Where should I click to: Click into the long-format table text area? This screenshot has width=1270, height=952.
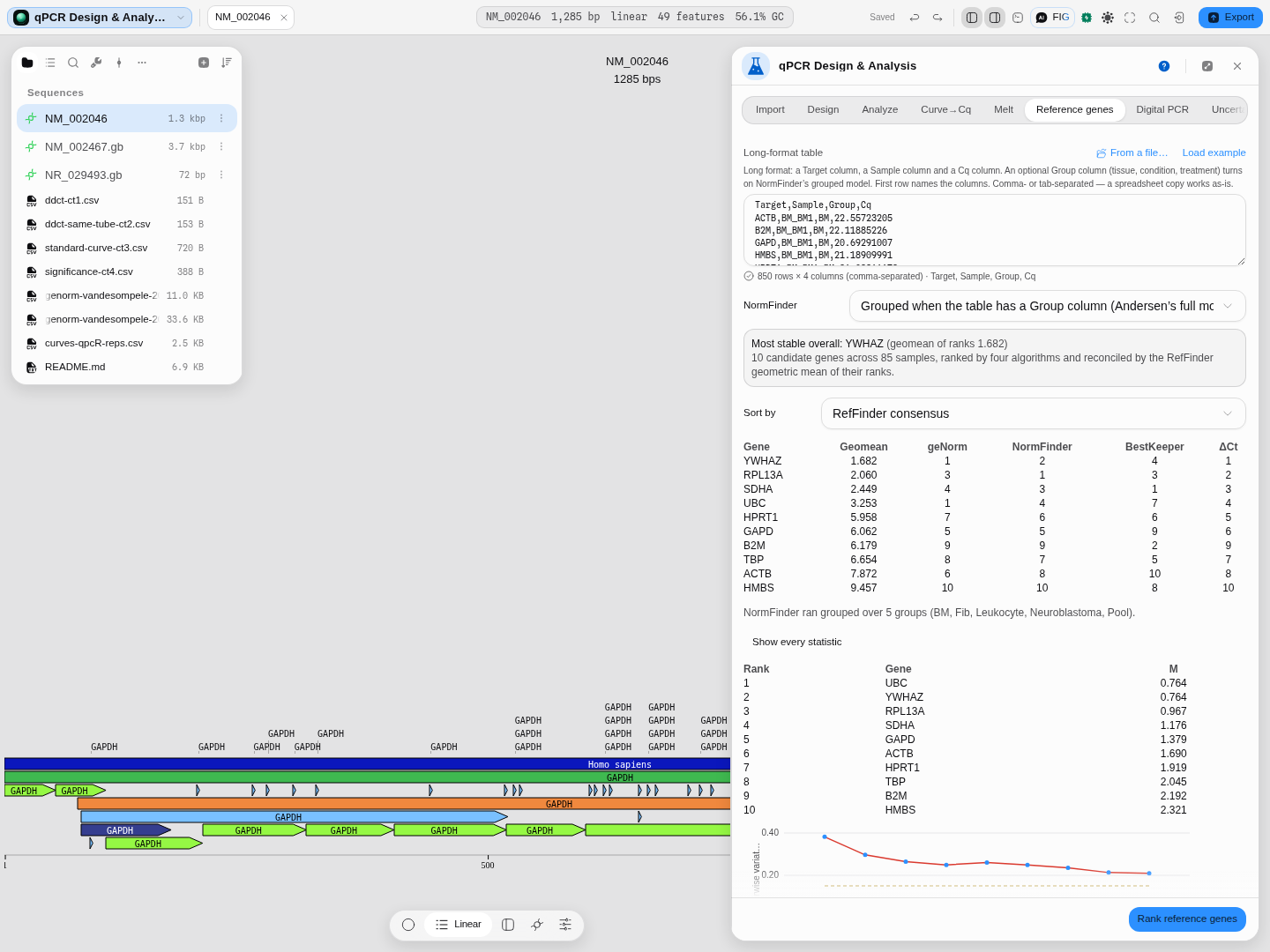pos(995,230)
